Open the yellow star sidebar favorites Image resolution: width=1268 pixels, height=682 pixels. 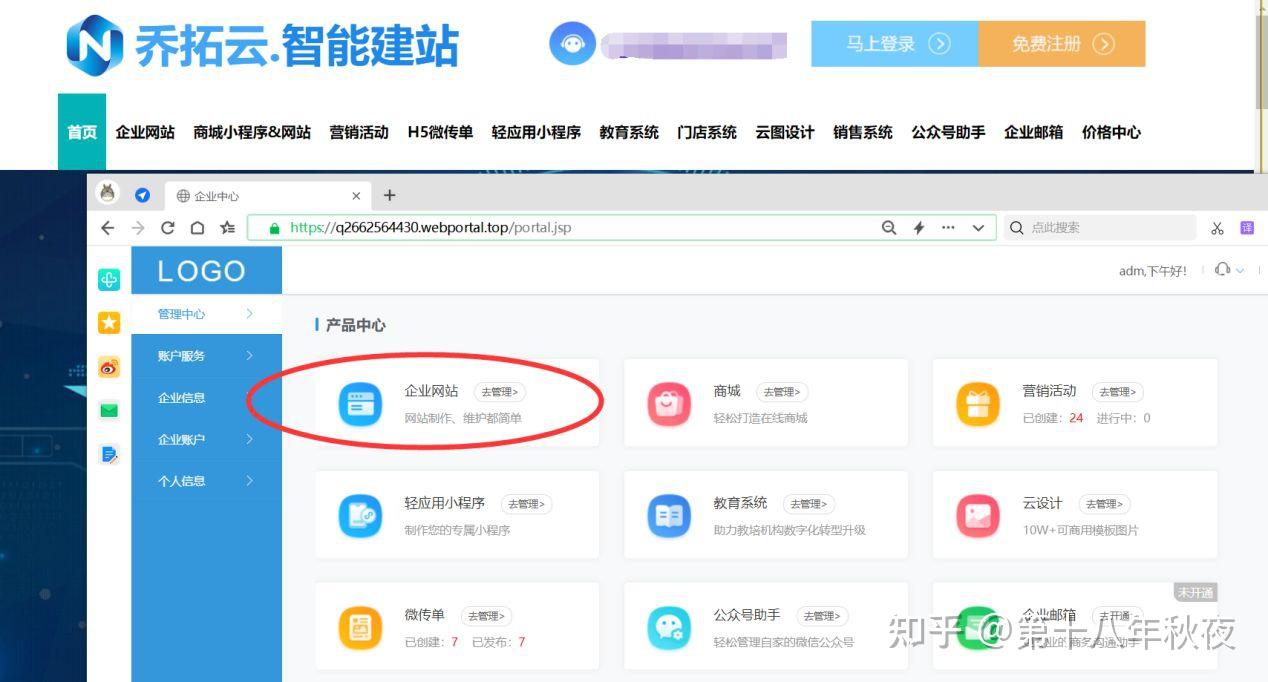click(x=109, y=322)
